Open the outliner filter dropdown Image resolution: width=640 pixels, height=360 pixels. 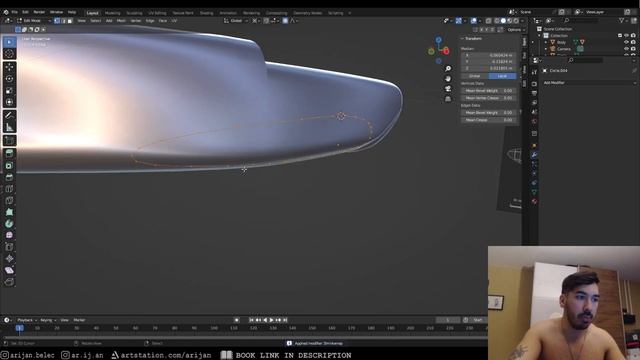[623, 20]
